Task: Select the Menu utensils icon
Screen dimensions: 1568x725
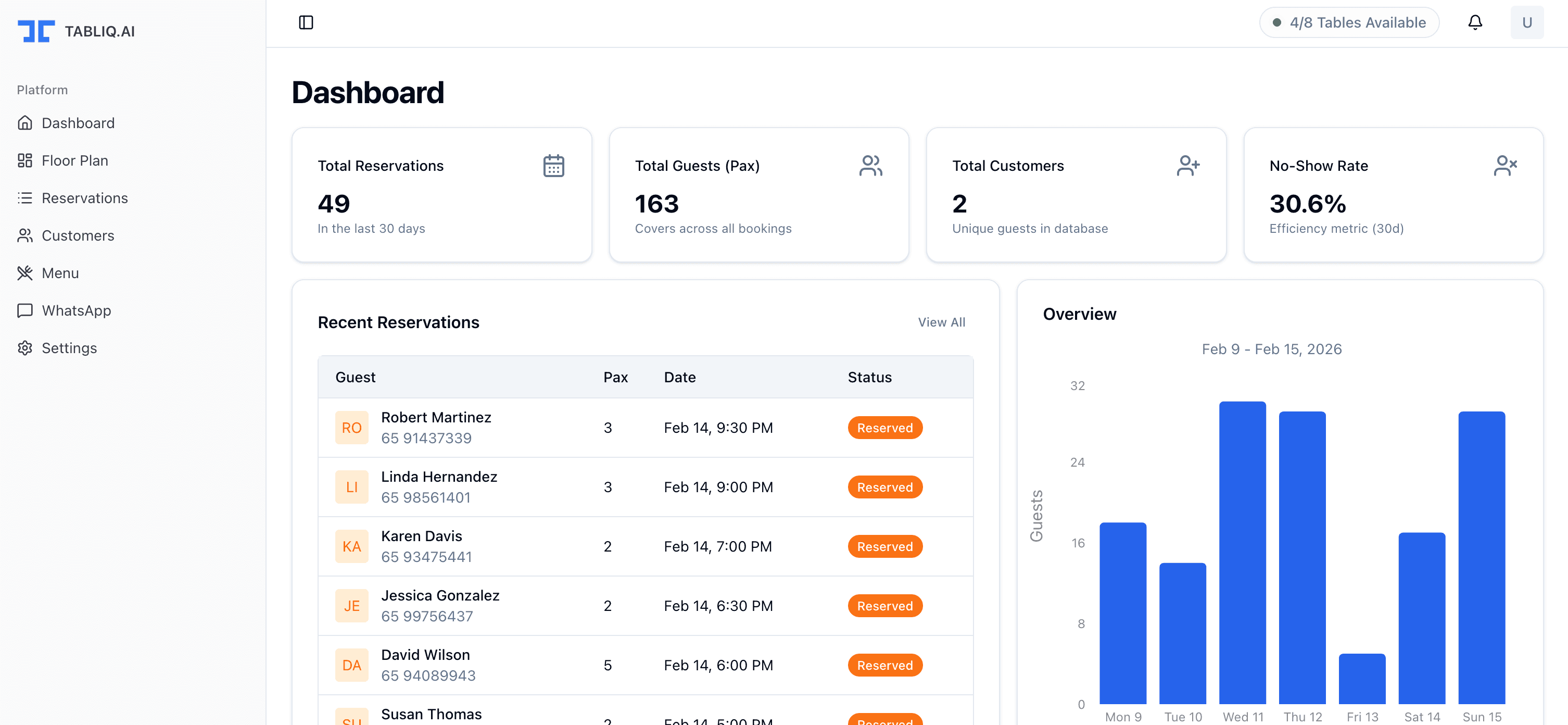Action: coord(26,273)
